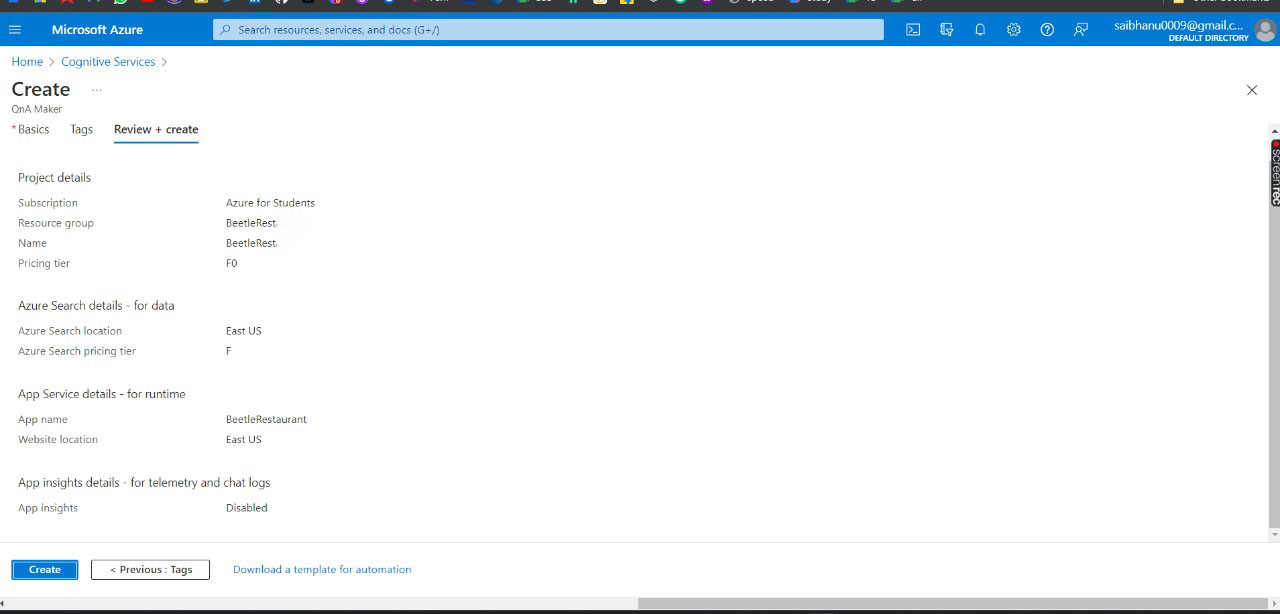1280x614 pixels.
Task: Click the Website location value 'East US'
Action: [244, 440]
